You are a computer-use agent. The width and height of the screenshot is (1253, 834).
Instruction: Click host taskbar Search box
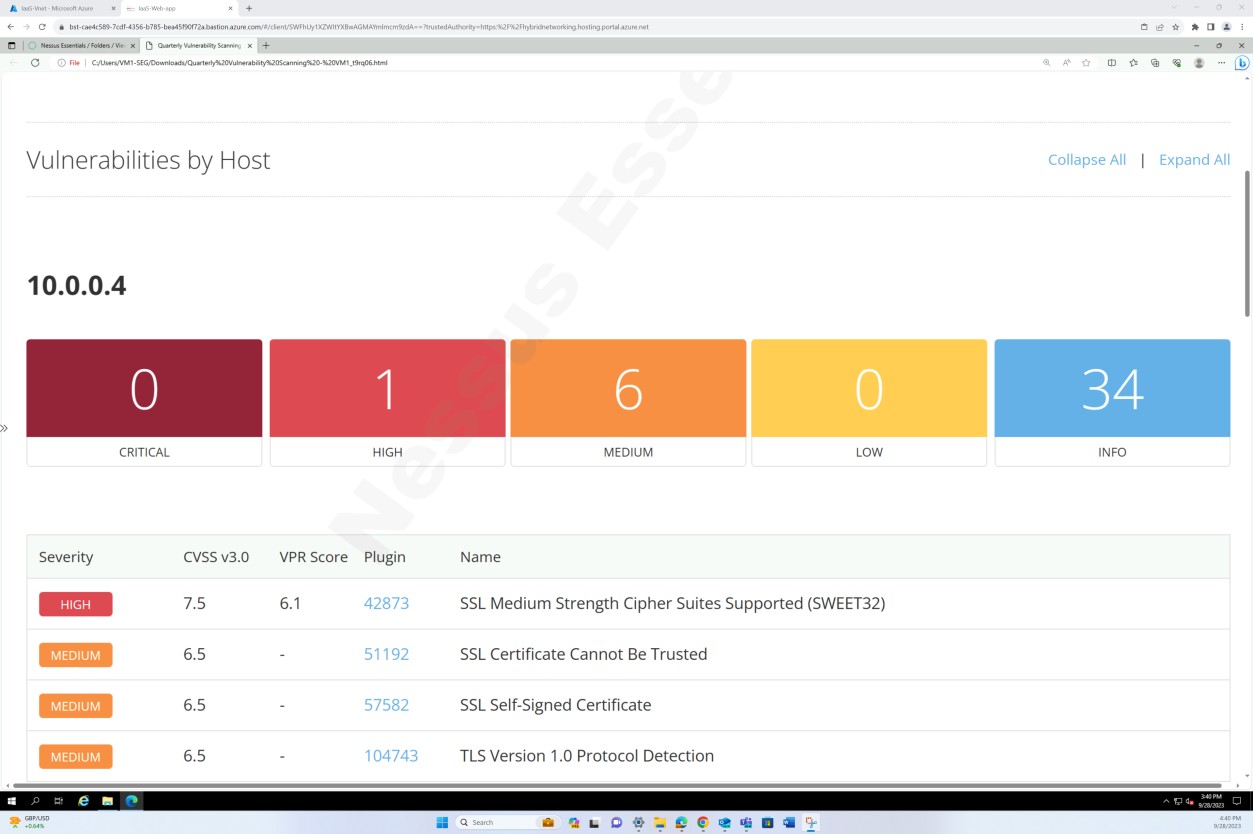pyautogui.click(x=507, y=822)
